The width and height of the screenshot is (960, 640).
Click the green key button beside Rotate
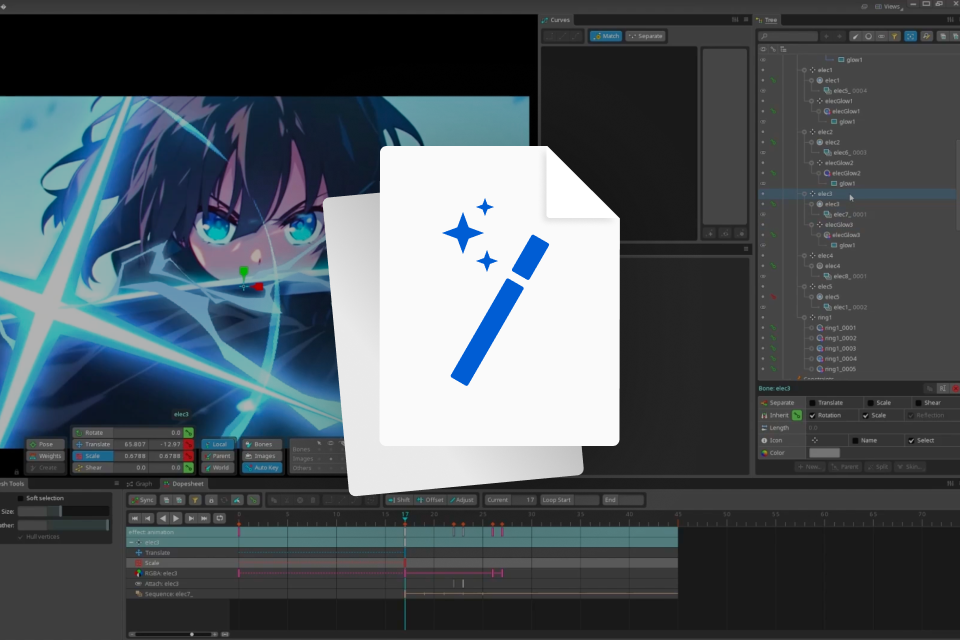(189, 432)
